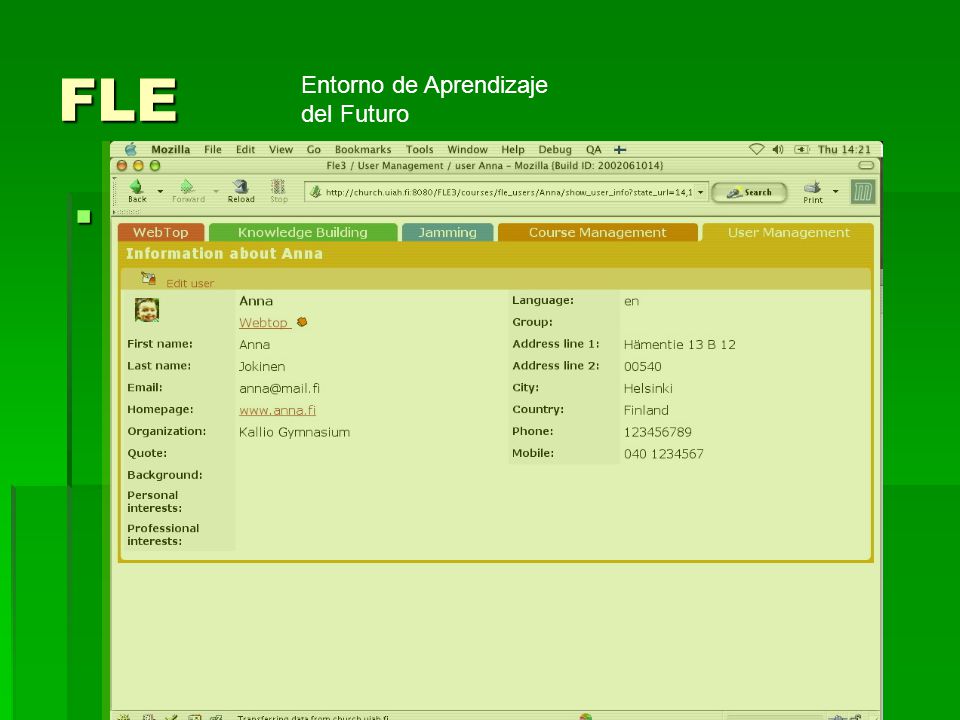Click the menu bar clock Thu 14:21
Screen dimensions: 960x720
point(844,149)
